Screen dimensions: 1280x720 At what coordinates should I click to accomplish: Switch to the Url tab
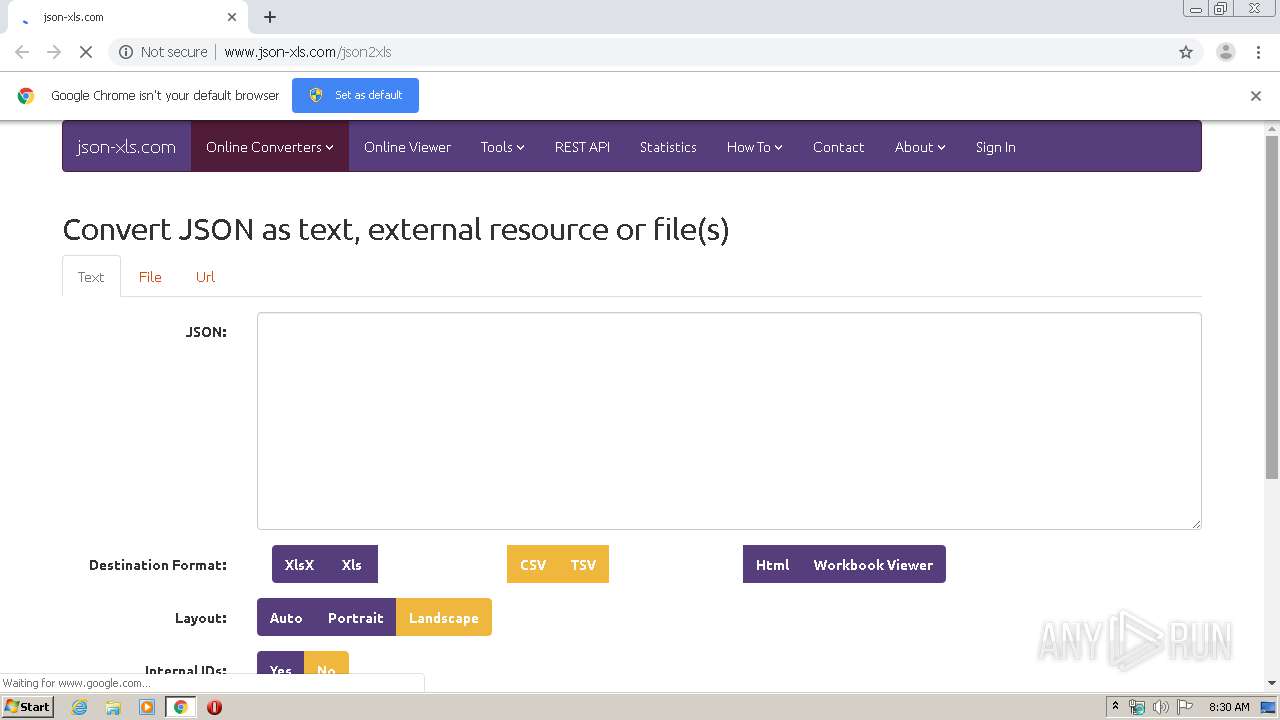pos(205,277)
